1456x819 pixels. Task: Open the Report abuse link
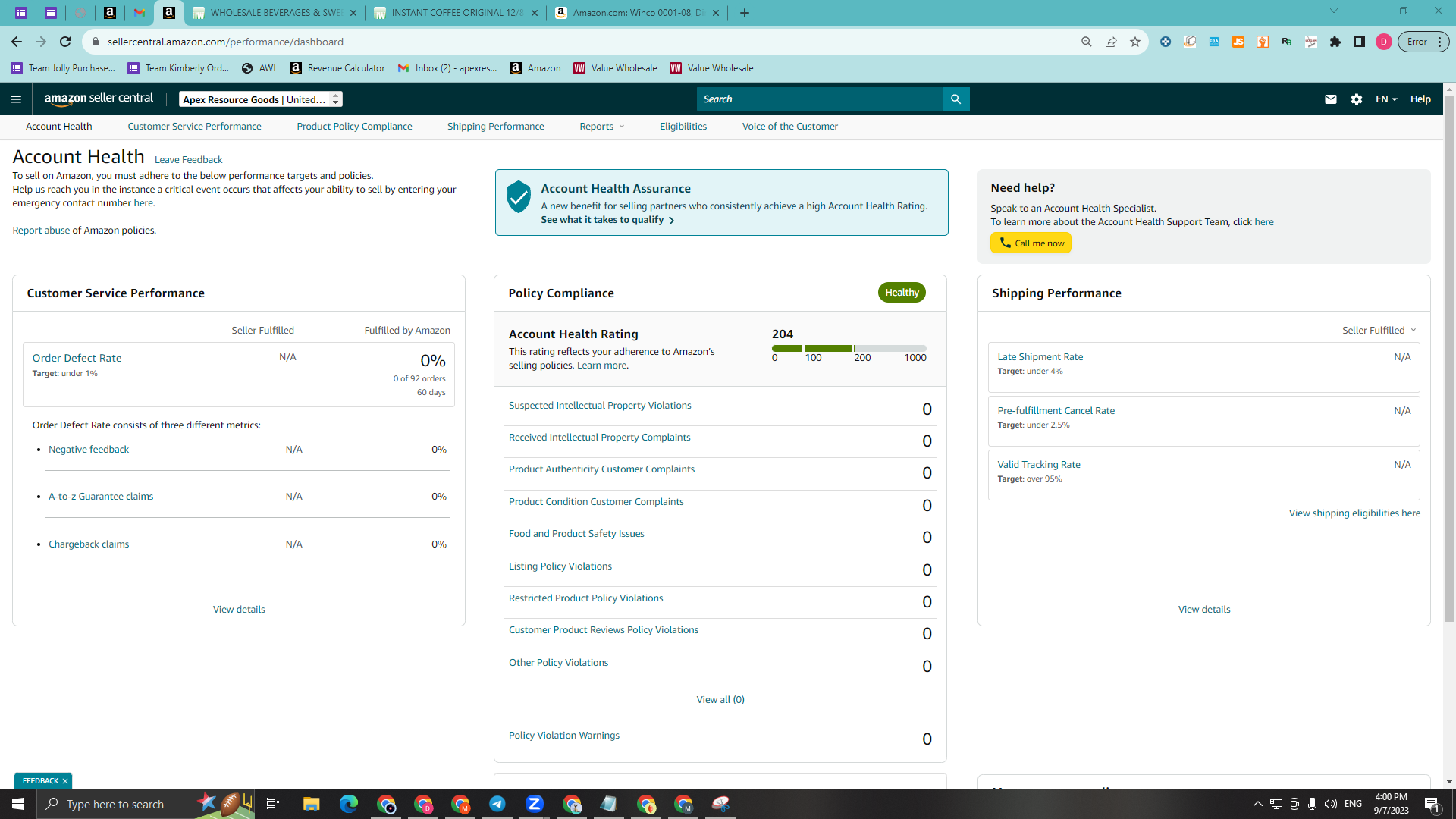(x=41, y=231)
